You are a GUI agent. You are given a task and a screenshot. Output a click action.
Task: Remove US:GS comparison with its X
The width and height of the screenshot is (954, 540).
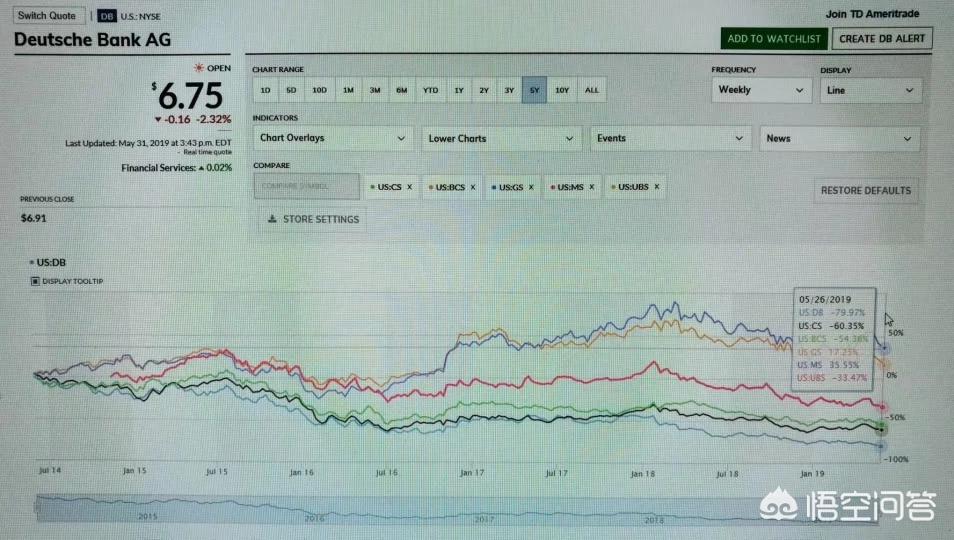coord(531,187)
